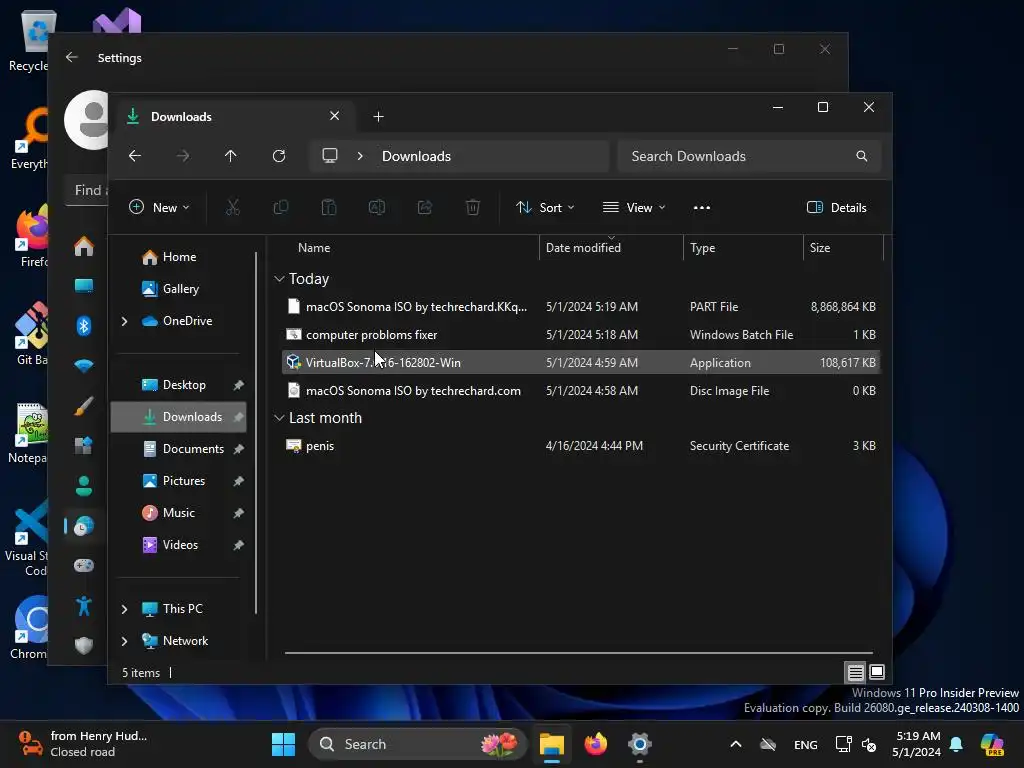The width and height of the screenshot is (1024, 768).
Task: Close the Downloads tab
Action: point(334,116)
